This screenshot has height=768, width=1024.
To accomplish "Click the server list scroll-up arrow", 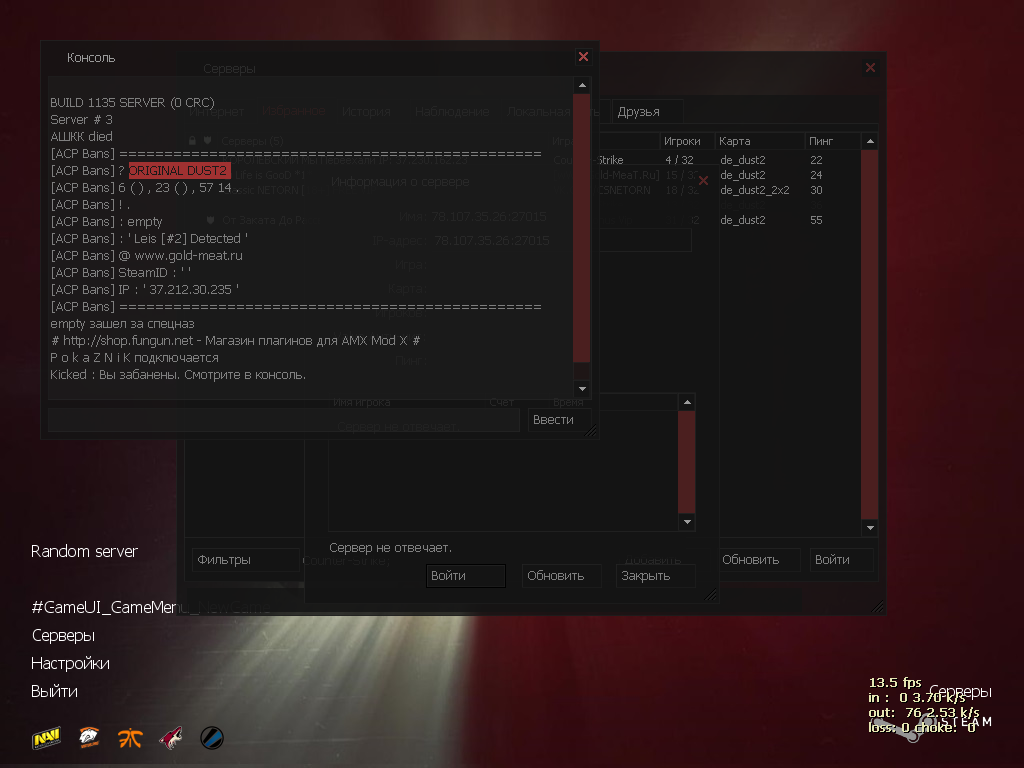I will (870, 141).
